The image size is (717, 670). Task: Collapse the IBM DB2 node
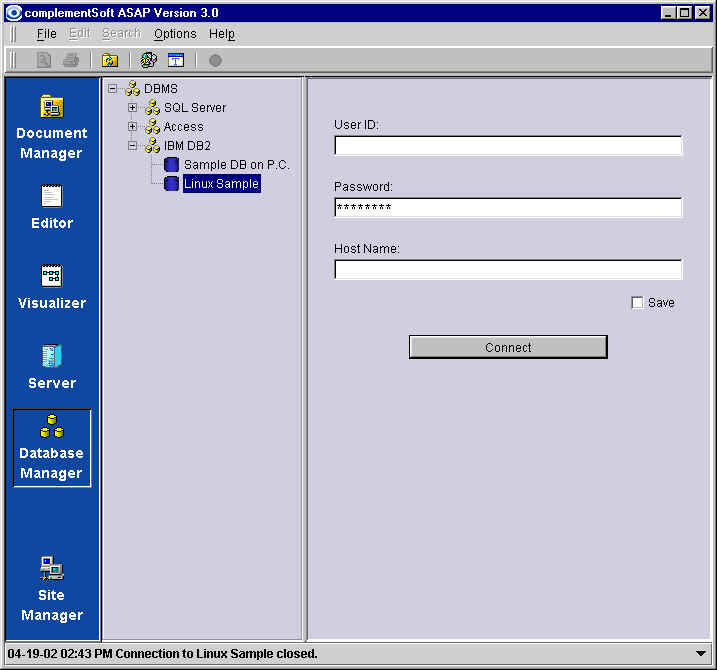133,145
